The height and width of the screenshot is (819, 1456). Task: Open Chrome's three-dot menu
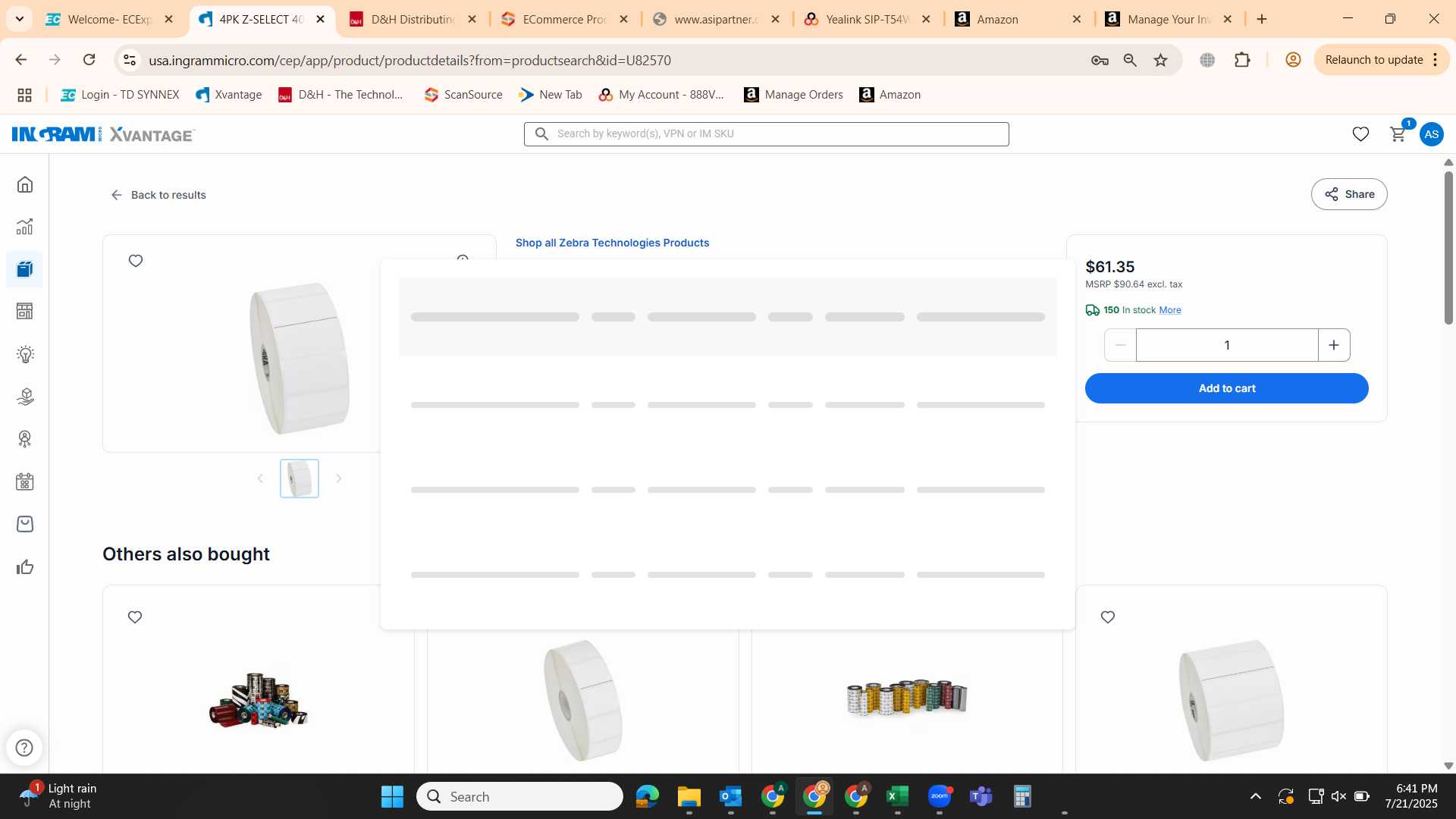1436,60
